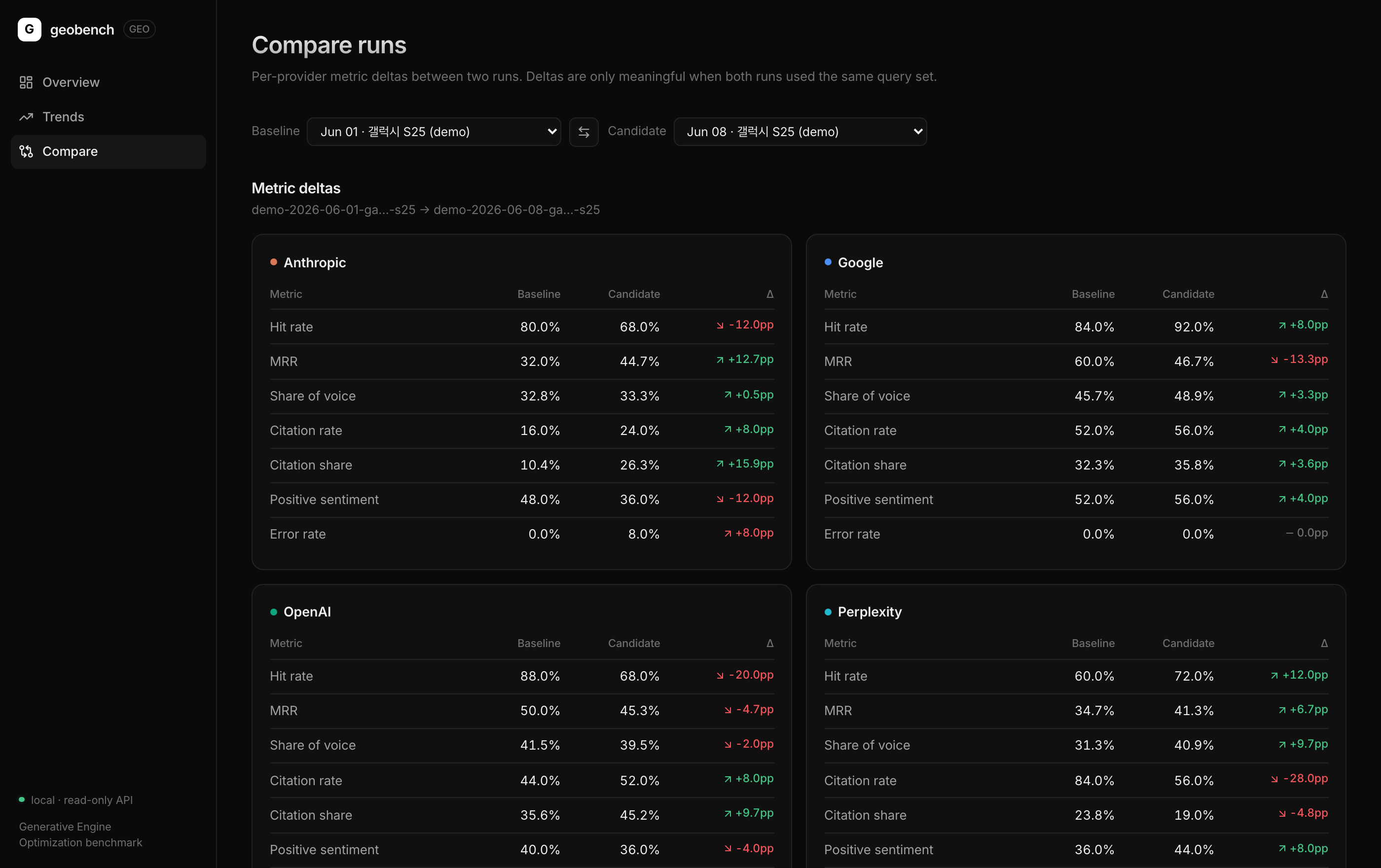Go to the Trends page

(x=109, y=117)
